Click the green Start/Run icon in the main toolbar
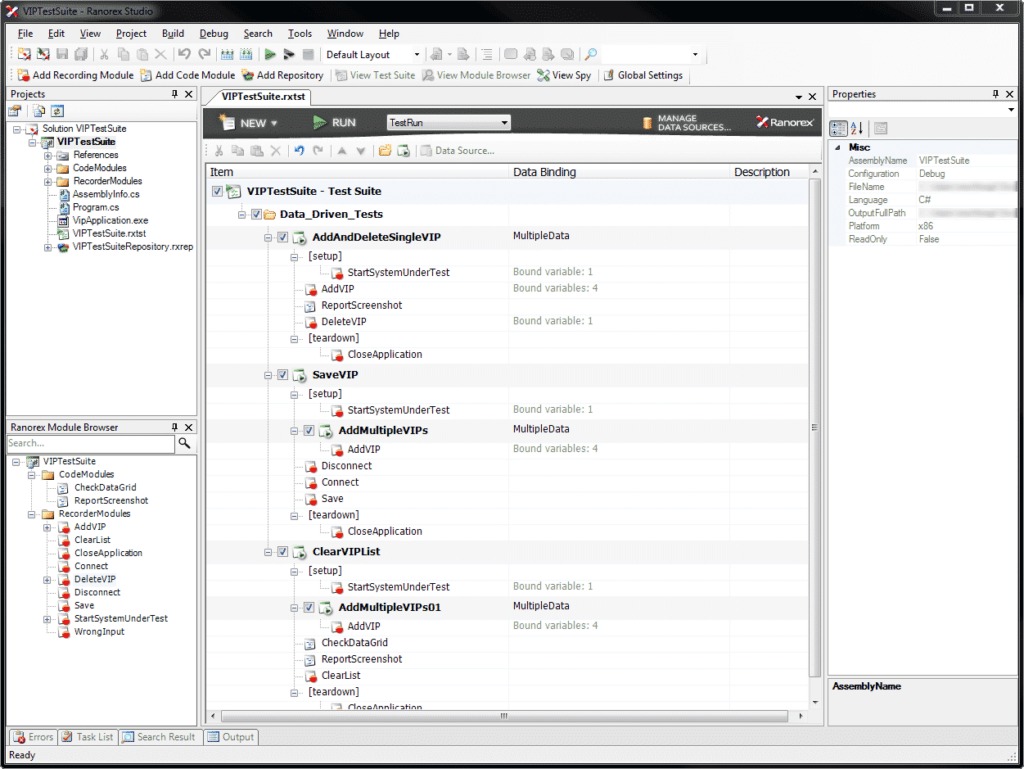The width and height of the screenshot is (1024, 769). click(x=270, y=54)
